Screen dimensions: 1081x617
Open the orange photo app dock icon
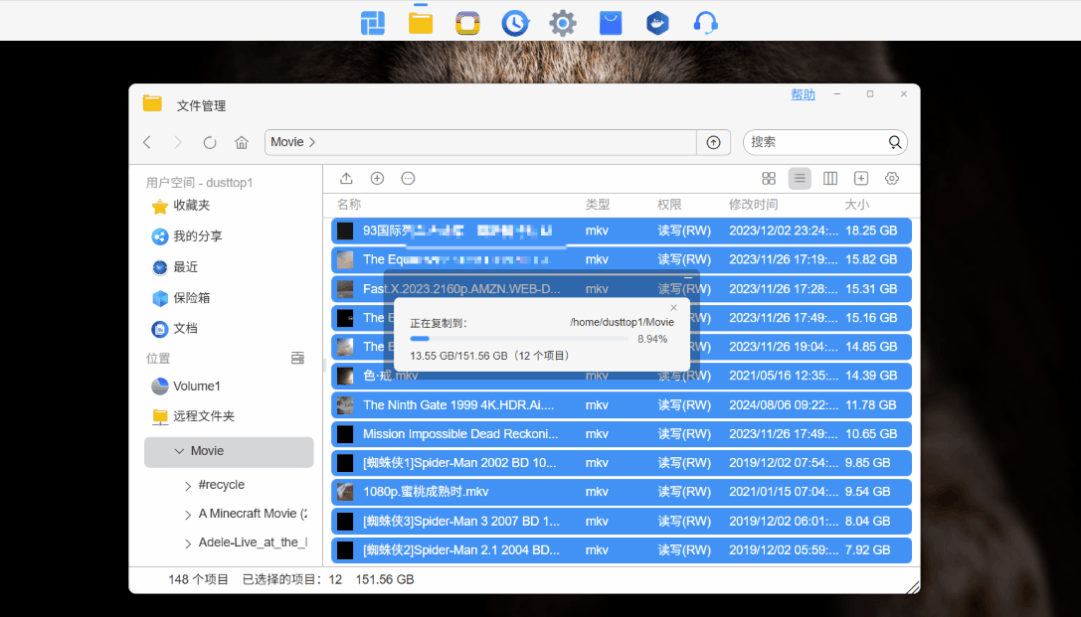[467, 23]
